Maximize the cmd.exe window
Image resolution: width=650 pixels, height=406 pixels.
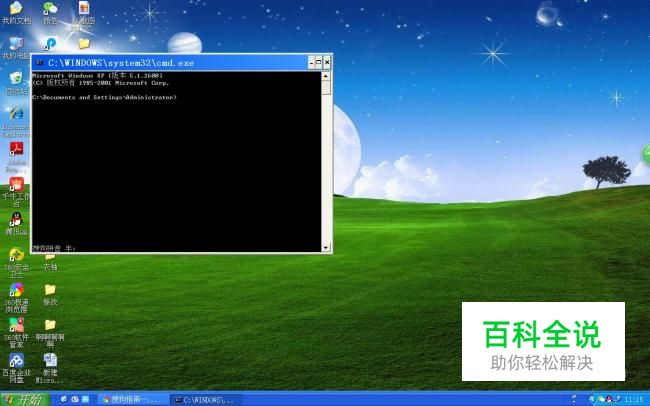tap(319, 63)
